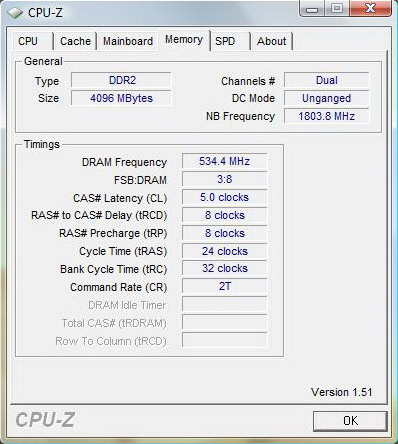Click the empty Row To Column field

point(225,341)
